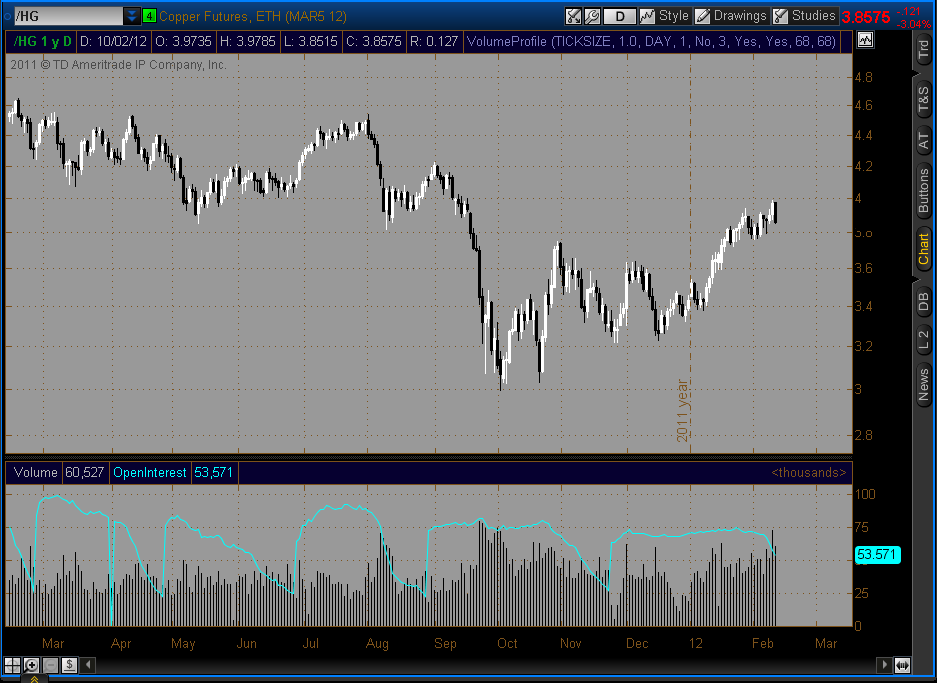This screenshot has height=683, width=937.
Task: Expand the /HG symbol dropdown arrow
Action: [132, 16]
